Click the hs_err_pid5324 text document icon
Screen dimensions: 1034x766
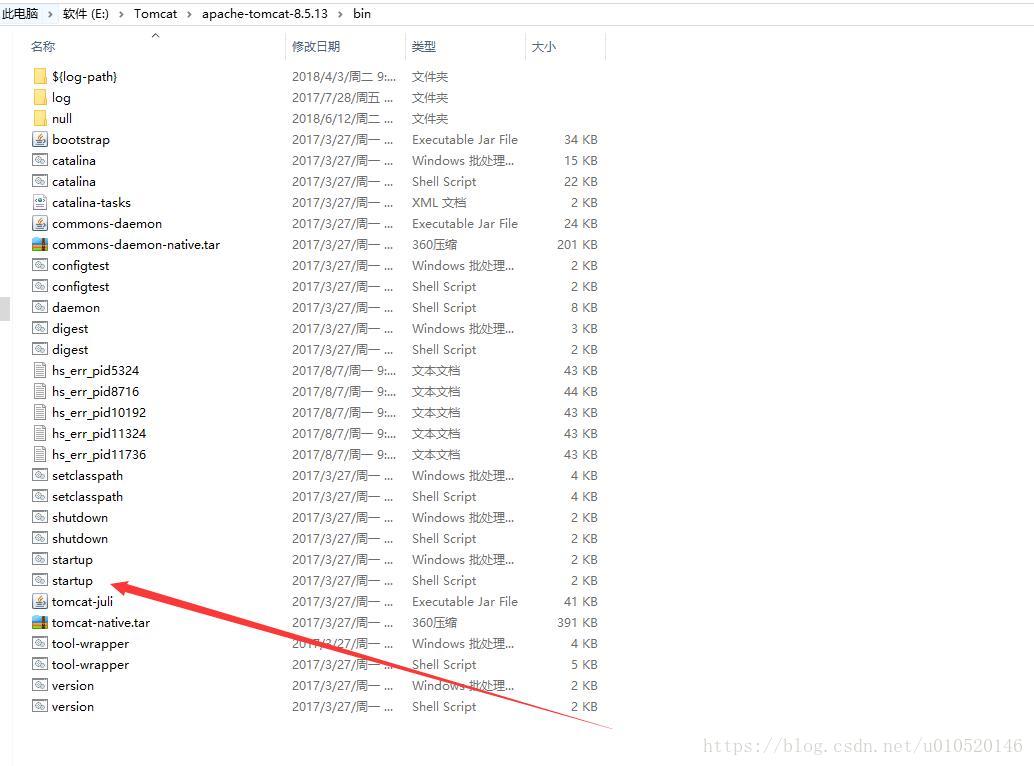click(40, 370)
